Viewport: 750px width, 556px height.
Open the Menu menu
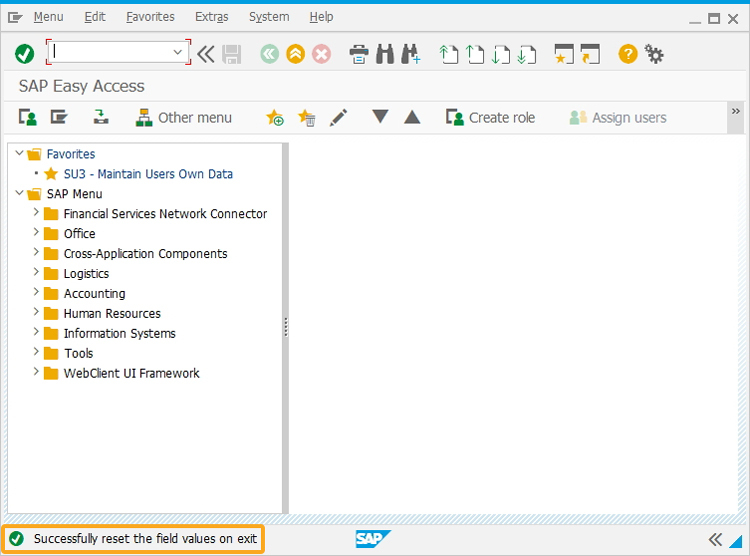(x=48, y=17)
